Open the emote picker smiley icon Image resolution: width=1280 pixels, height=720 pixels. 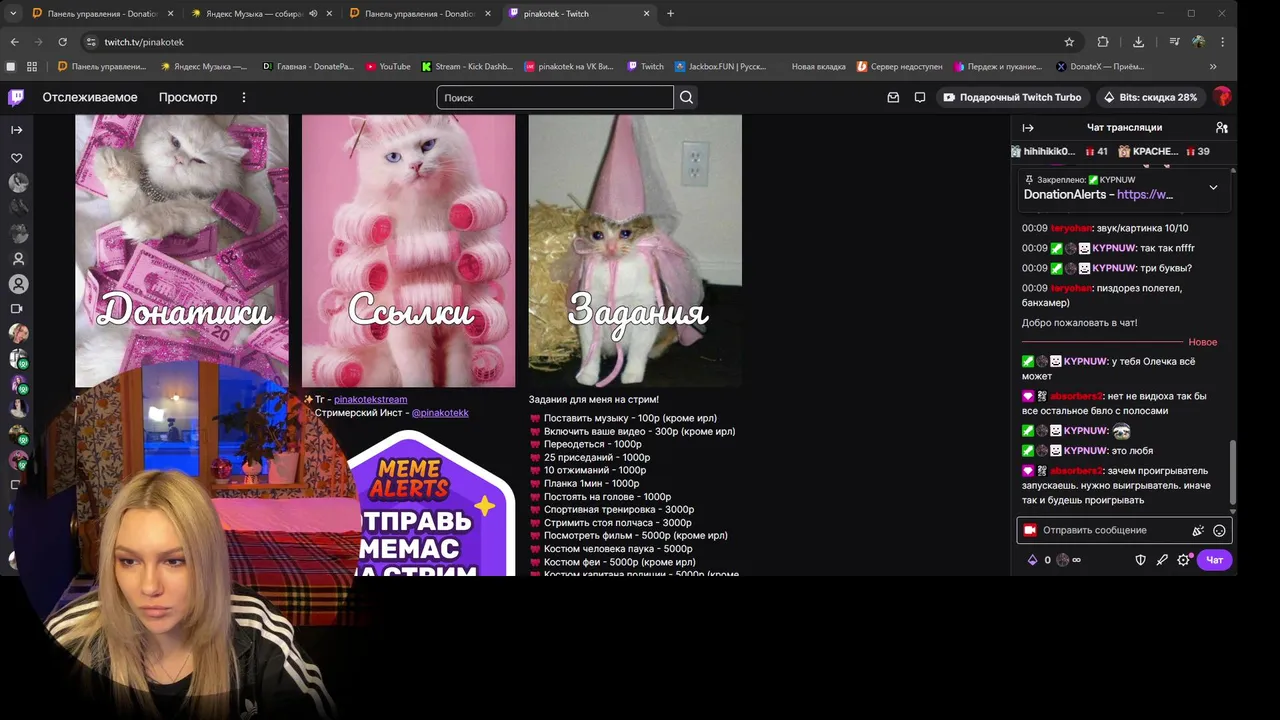point(1219,531)
